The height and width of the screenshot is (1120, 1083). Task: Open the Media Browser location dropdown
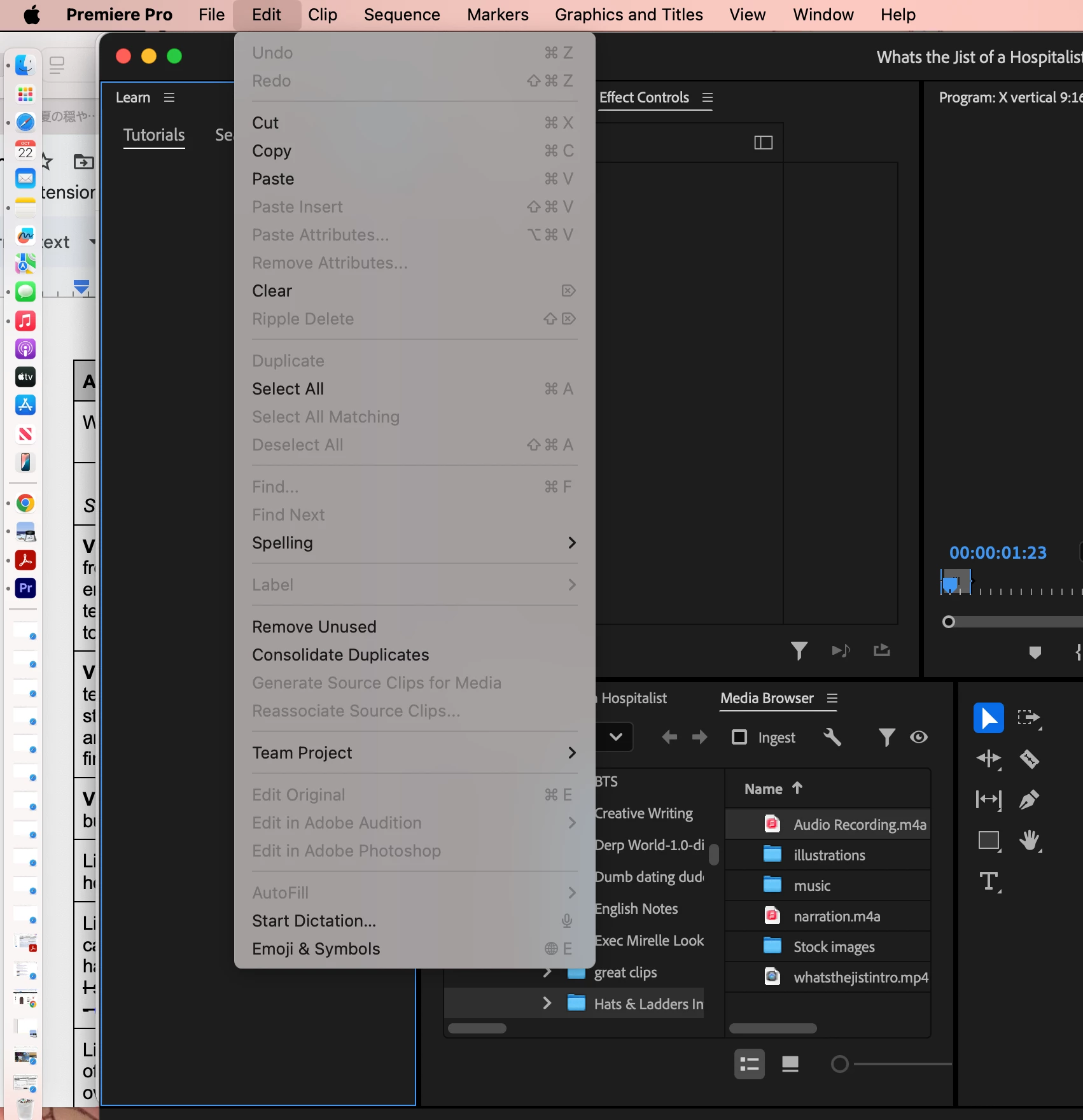pyautogui.click(x=615, y=737)
